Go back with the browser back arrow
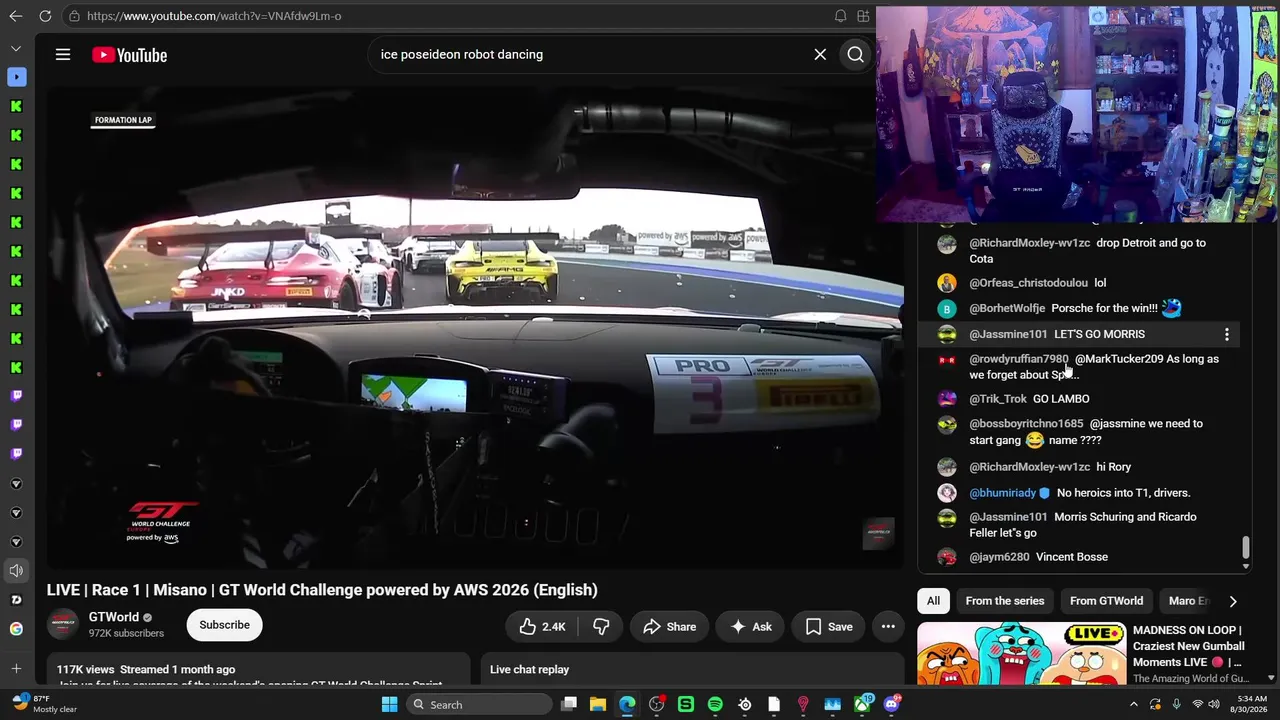This screenshot has height=720, width=1280. tap(16, 16)
